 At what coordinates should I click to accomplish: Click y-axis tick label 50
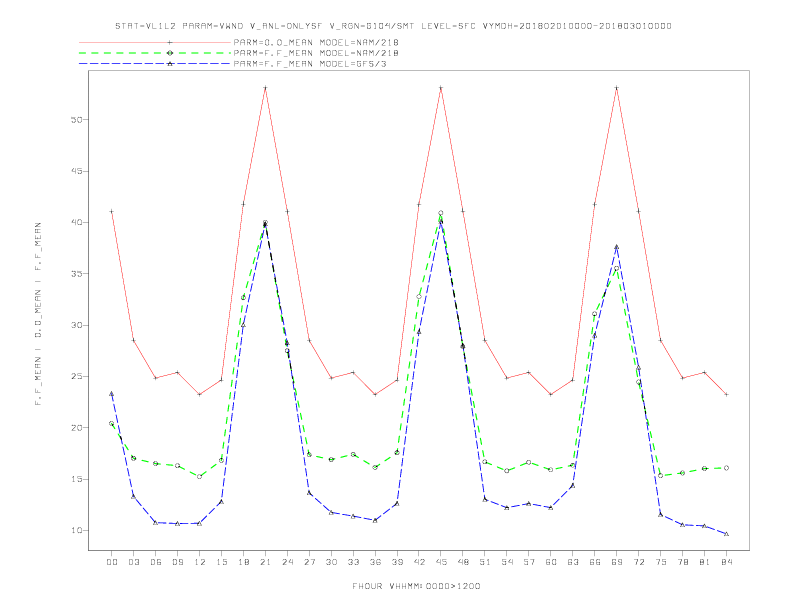[x=77, y=120]
